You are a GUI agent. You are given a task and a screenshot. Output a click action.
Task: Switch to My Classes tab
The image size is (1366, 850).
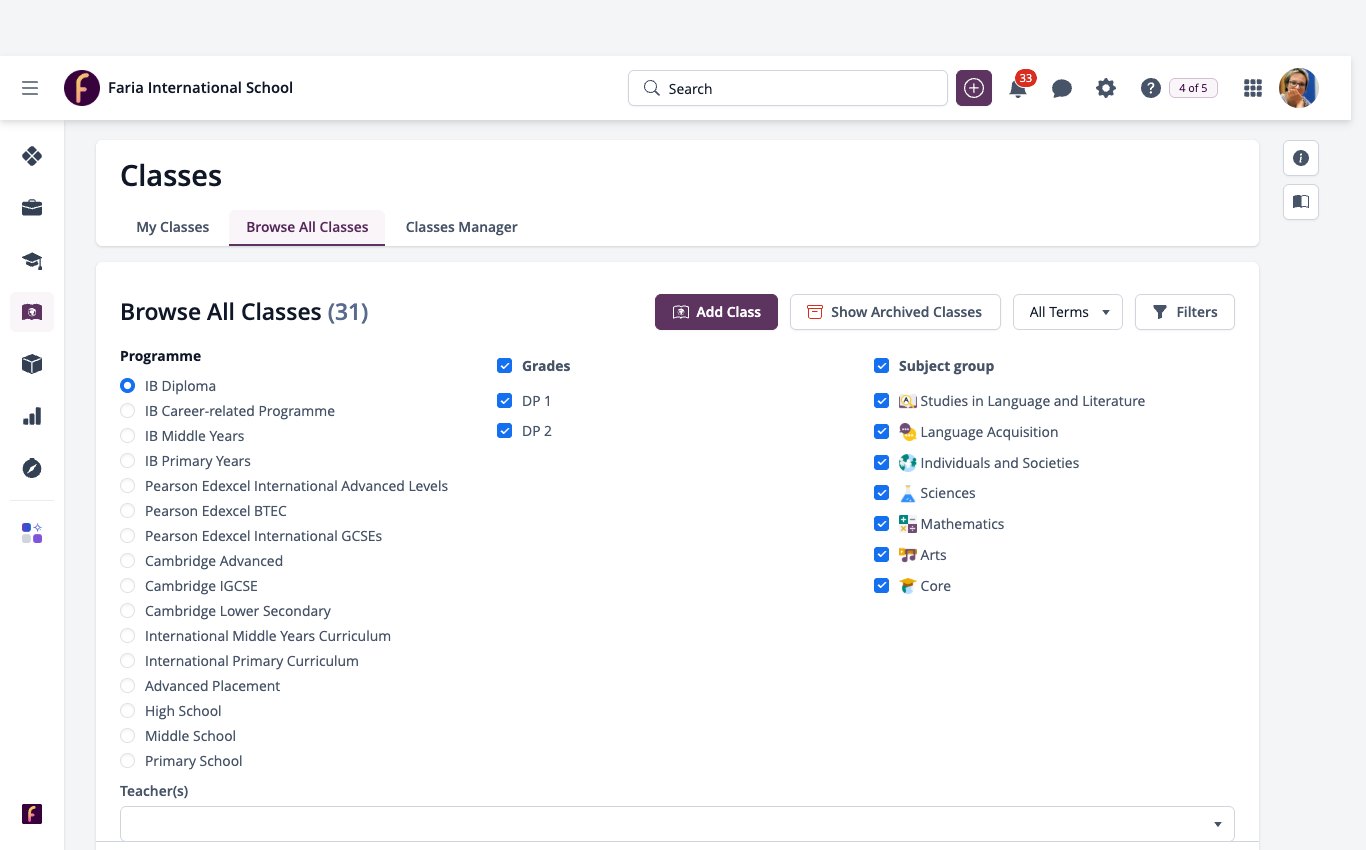point(172,227)
